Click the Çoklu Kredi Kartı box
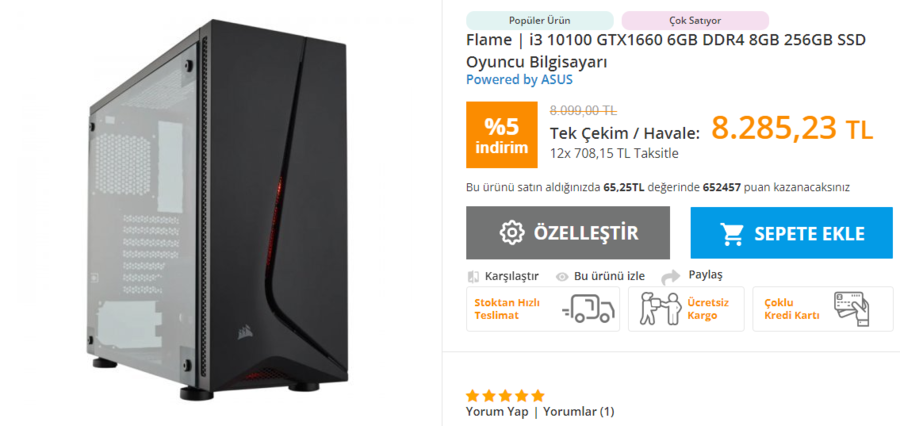This screenshot has height=426, width=900. click(821, 309)
